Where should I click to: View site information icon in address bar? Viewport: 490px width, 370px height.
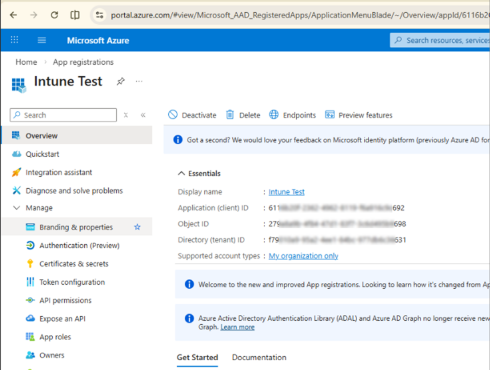click(x=99, y=15)
